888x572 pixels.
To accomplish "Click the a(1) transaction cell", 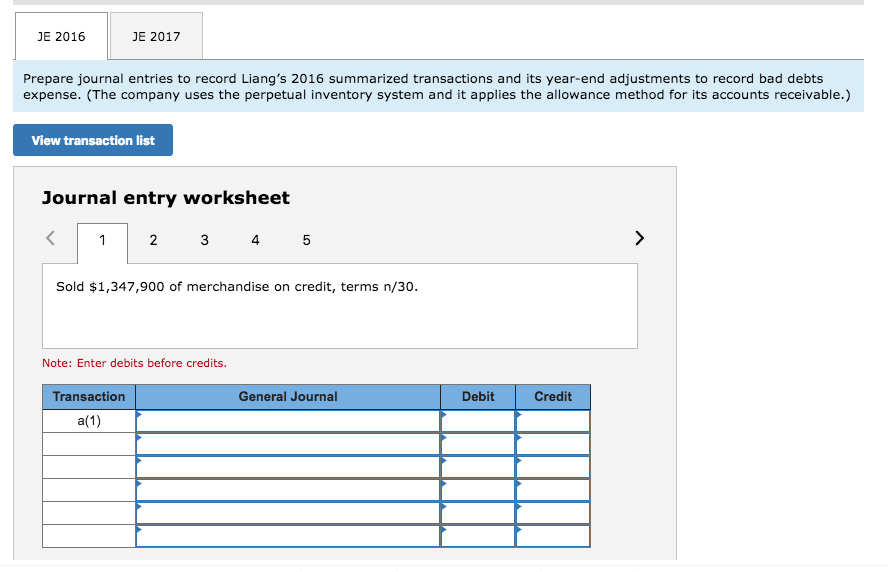I will [89, 421].
